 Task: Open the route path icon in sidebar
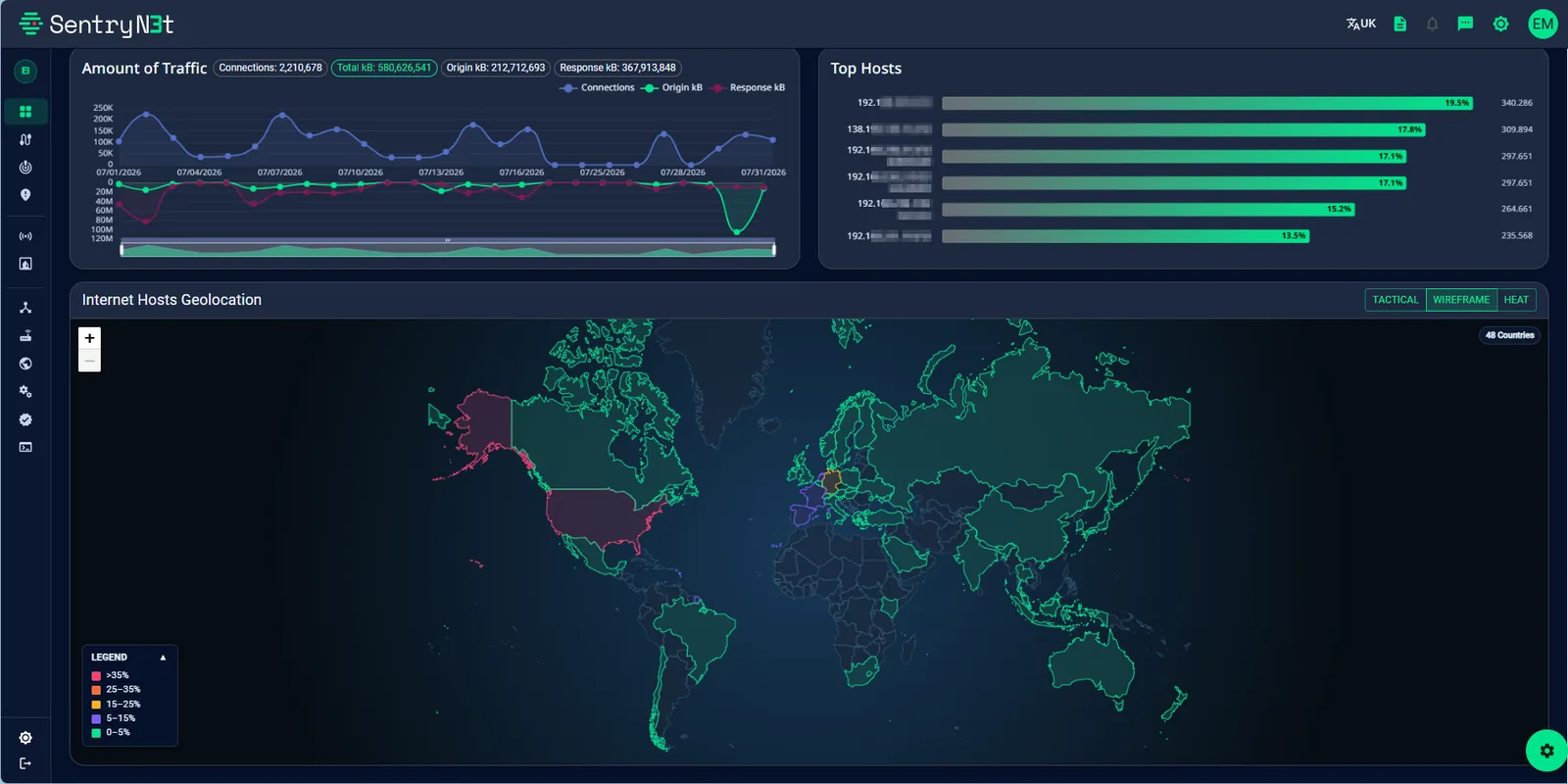pyautogui.click(x=25, y=139)
